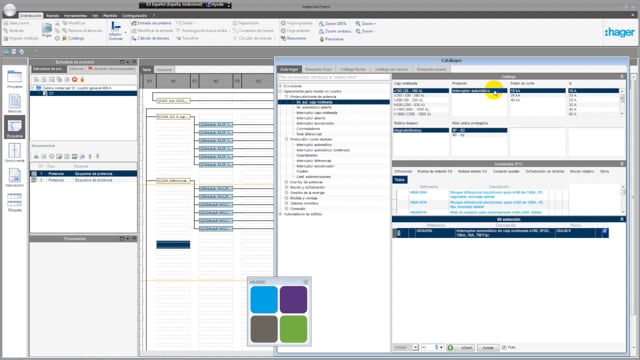Image resolution: width=640 pixels, height=360 pixels.
Task: Open the Proyecto view in left sidebar
Action: tap(15, 79)
